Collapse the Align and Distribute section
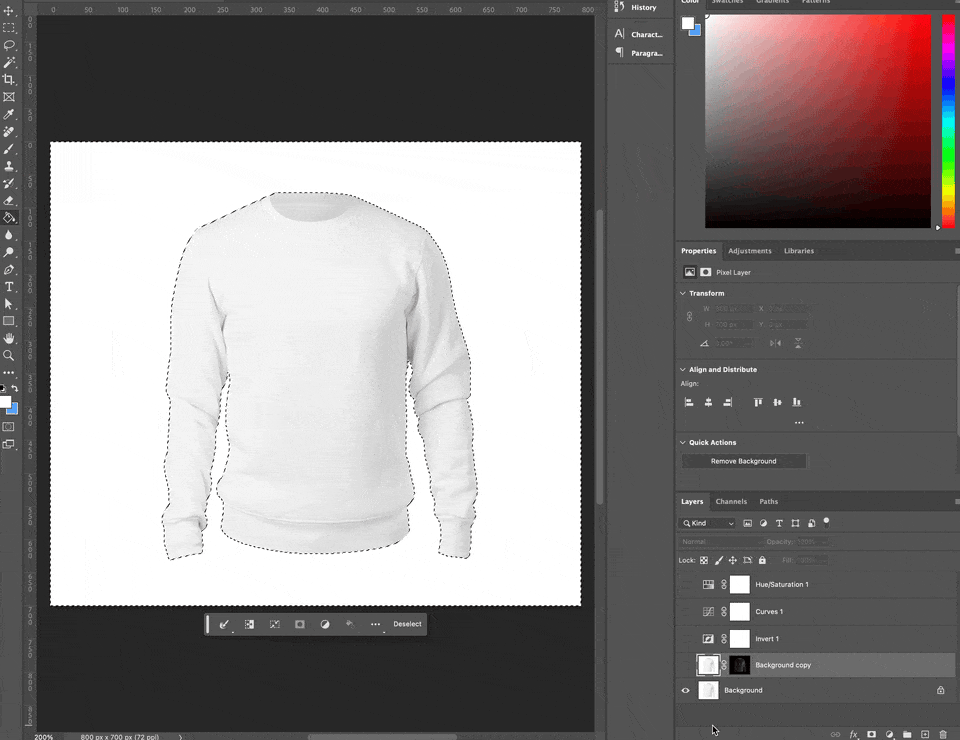 (x=683, y=370)
